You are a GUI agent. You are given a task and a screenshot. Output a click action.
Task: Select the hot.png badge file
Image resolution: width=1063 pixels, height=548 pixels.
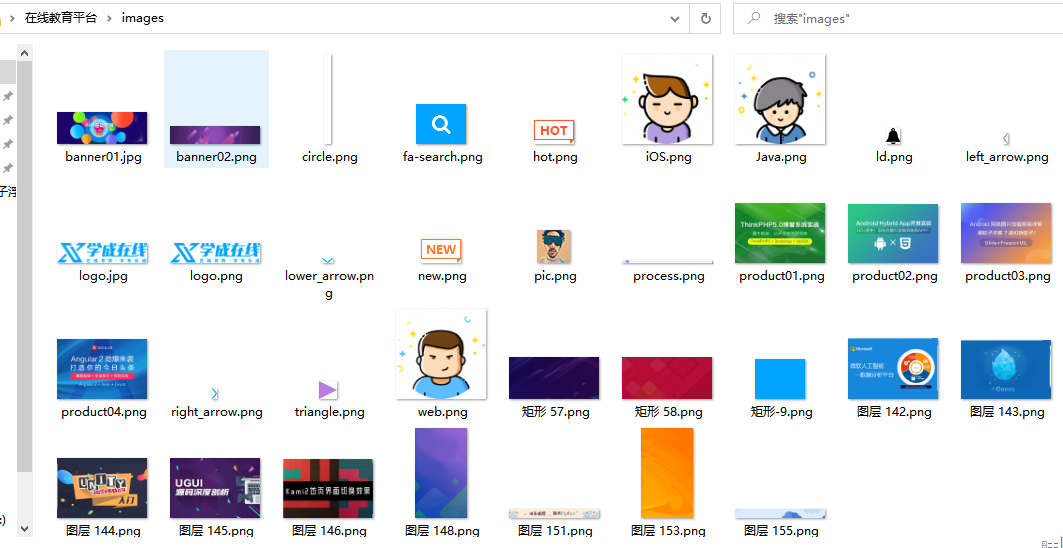click(x=554, y=131)
